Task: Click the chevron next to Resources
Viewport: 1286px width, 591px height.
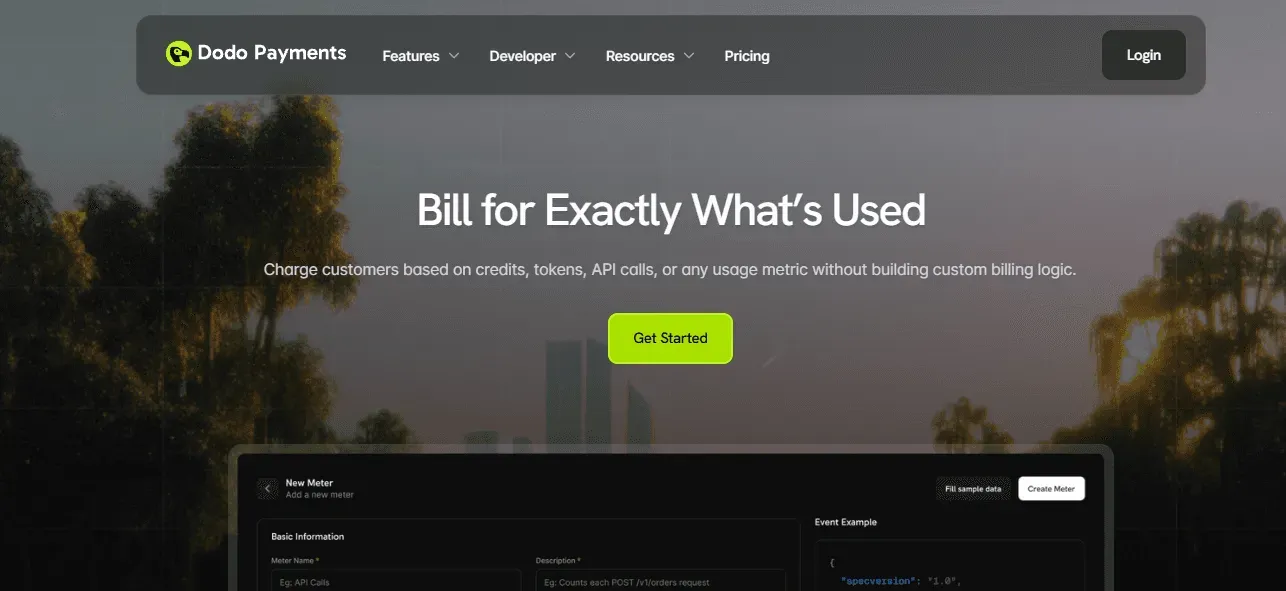Action: pos(688,56)
